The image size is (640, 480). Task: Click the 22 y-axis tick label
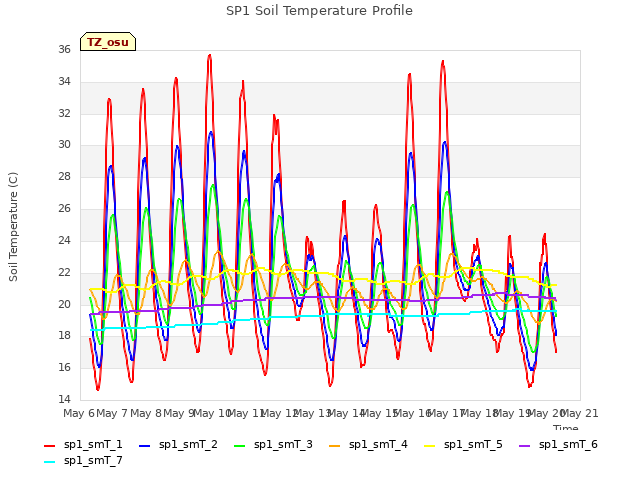(64, 272)
